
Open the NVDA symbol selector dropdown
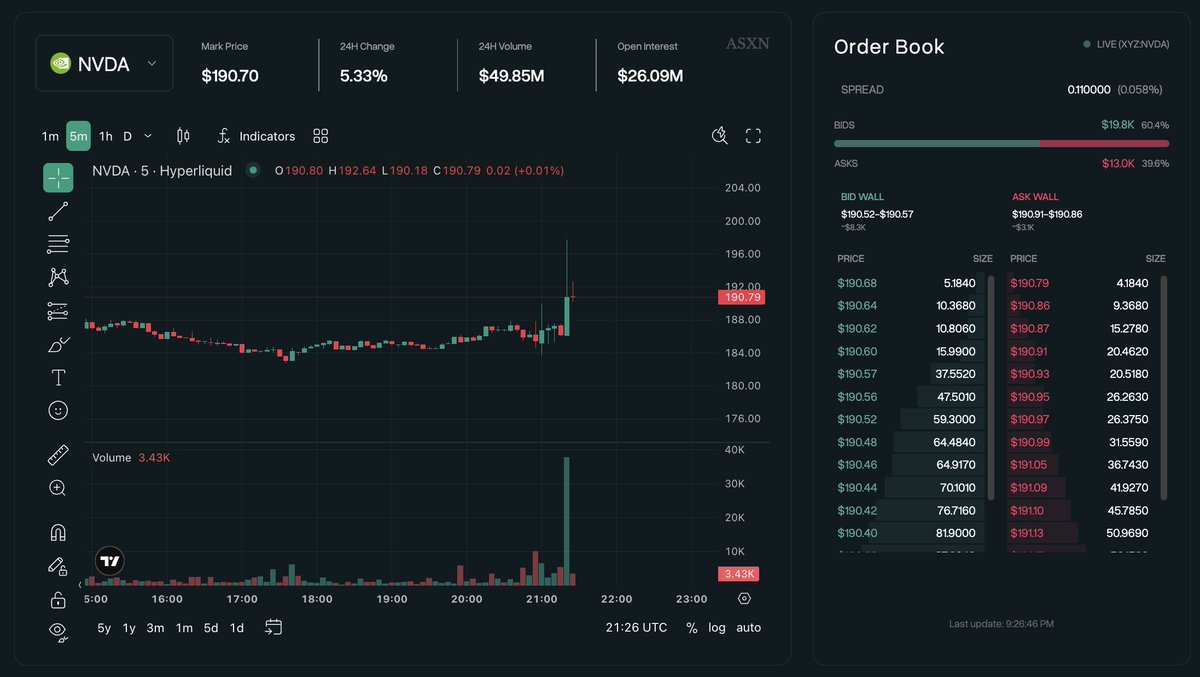104,62
